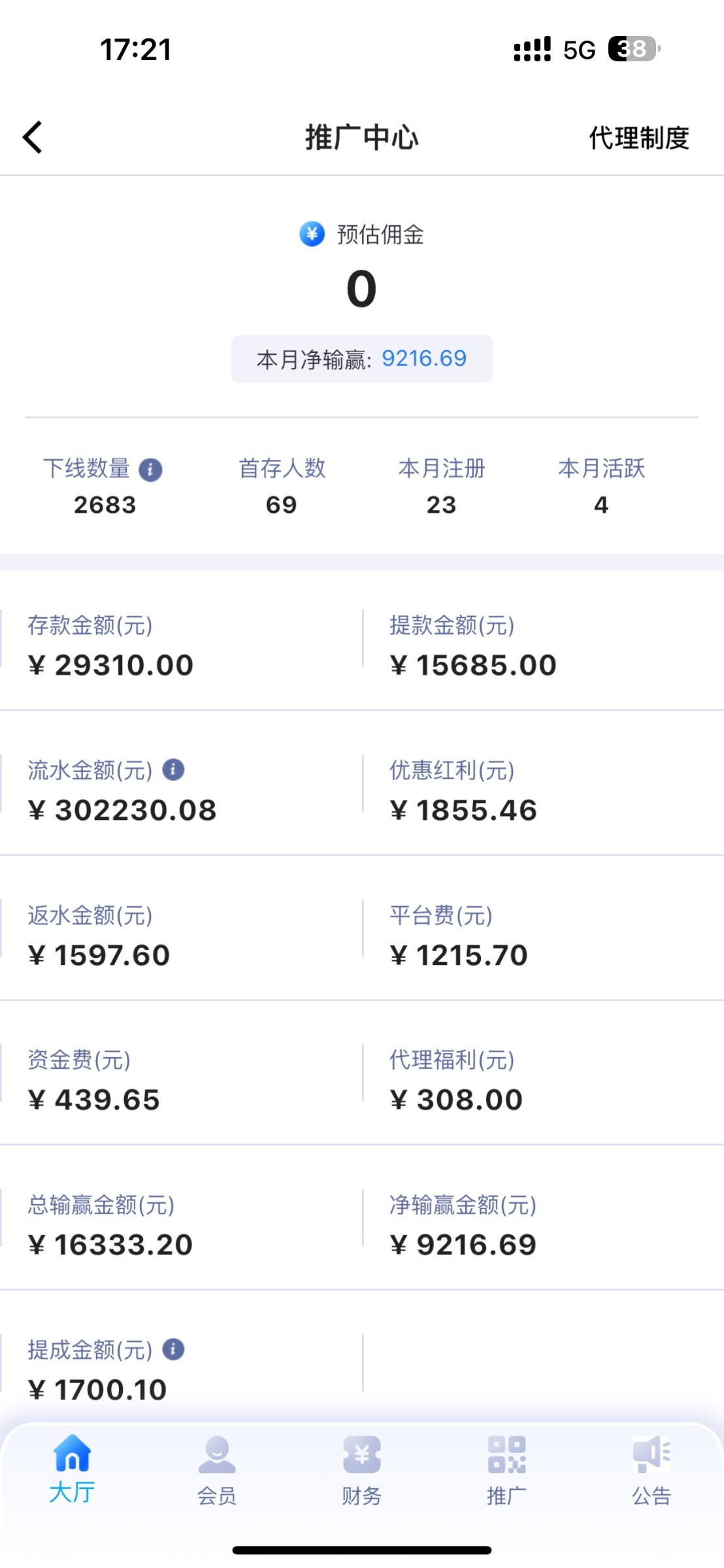Tap the 本月净输赢 9216.69 badge

pyautogui.click(x=361, y=359)
